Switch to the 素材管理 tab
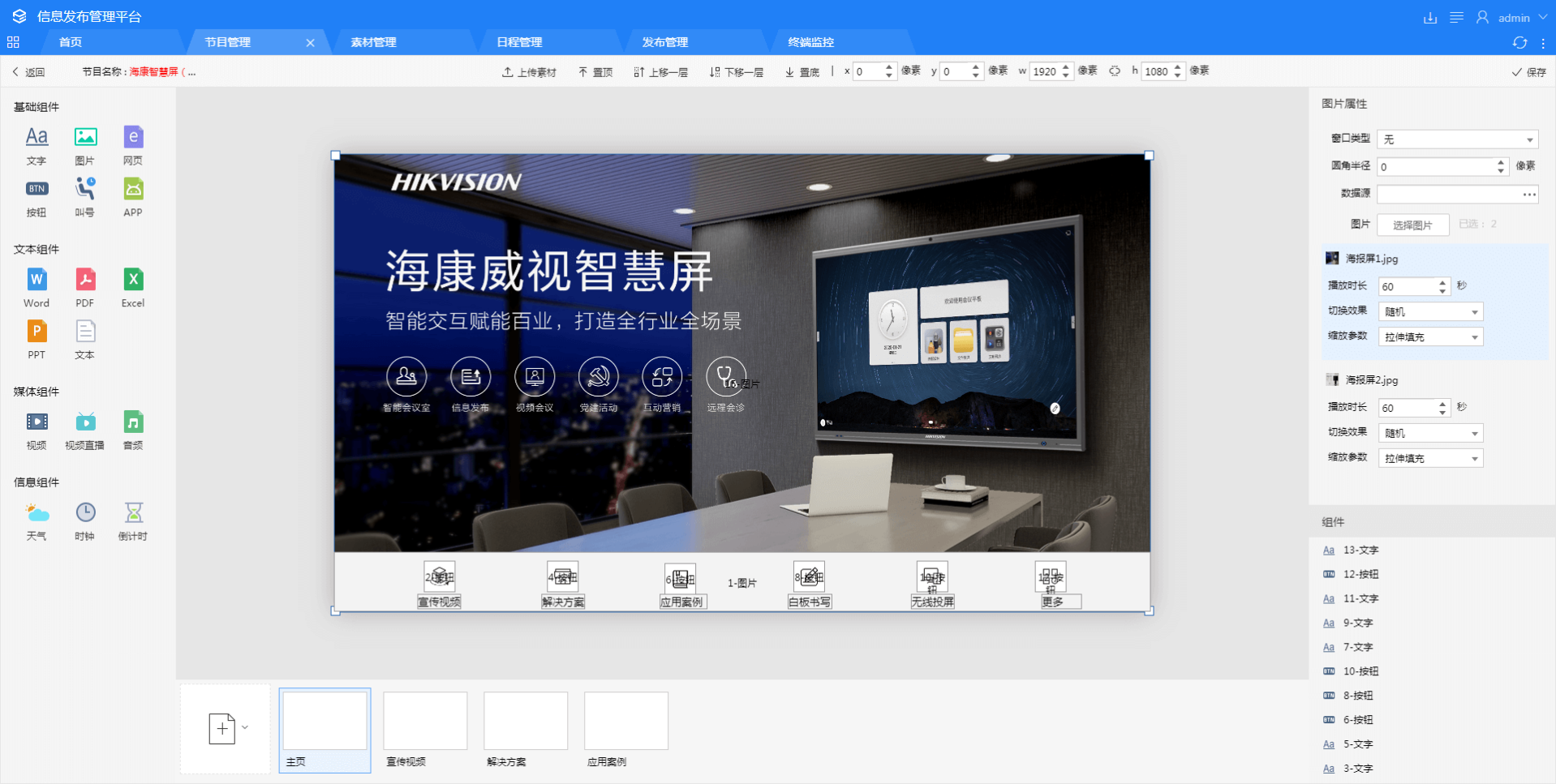The image size is (1556, 784). click(x=373, y=42)
